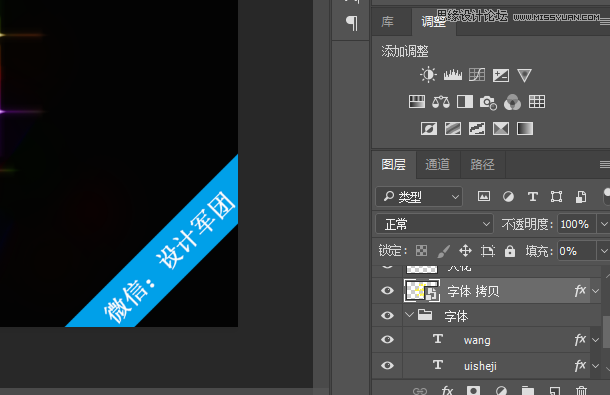Image resolution: width=610 pixels, height=395 pixels.
Task: Add a layer mask
Action: tap(473, 390)
